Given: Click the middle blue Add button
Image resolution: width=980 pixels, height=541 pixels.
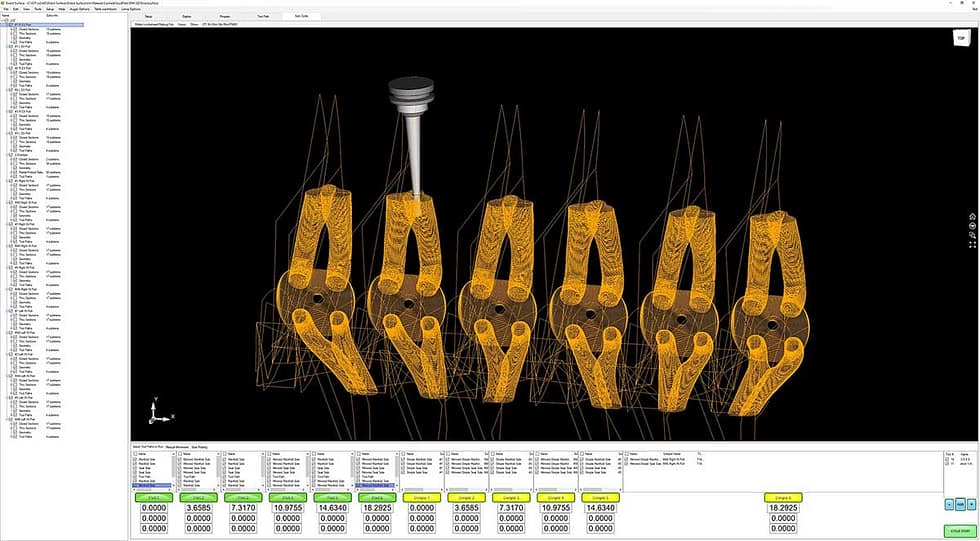Looking at the screenshot, I should 961,504.
